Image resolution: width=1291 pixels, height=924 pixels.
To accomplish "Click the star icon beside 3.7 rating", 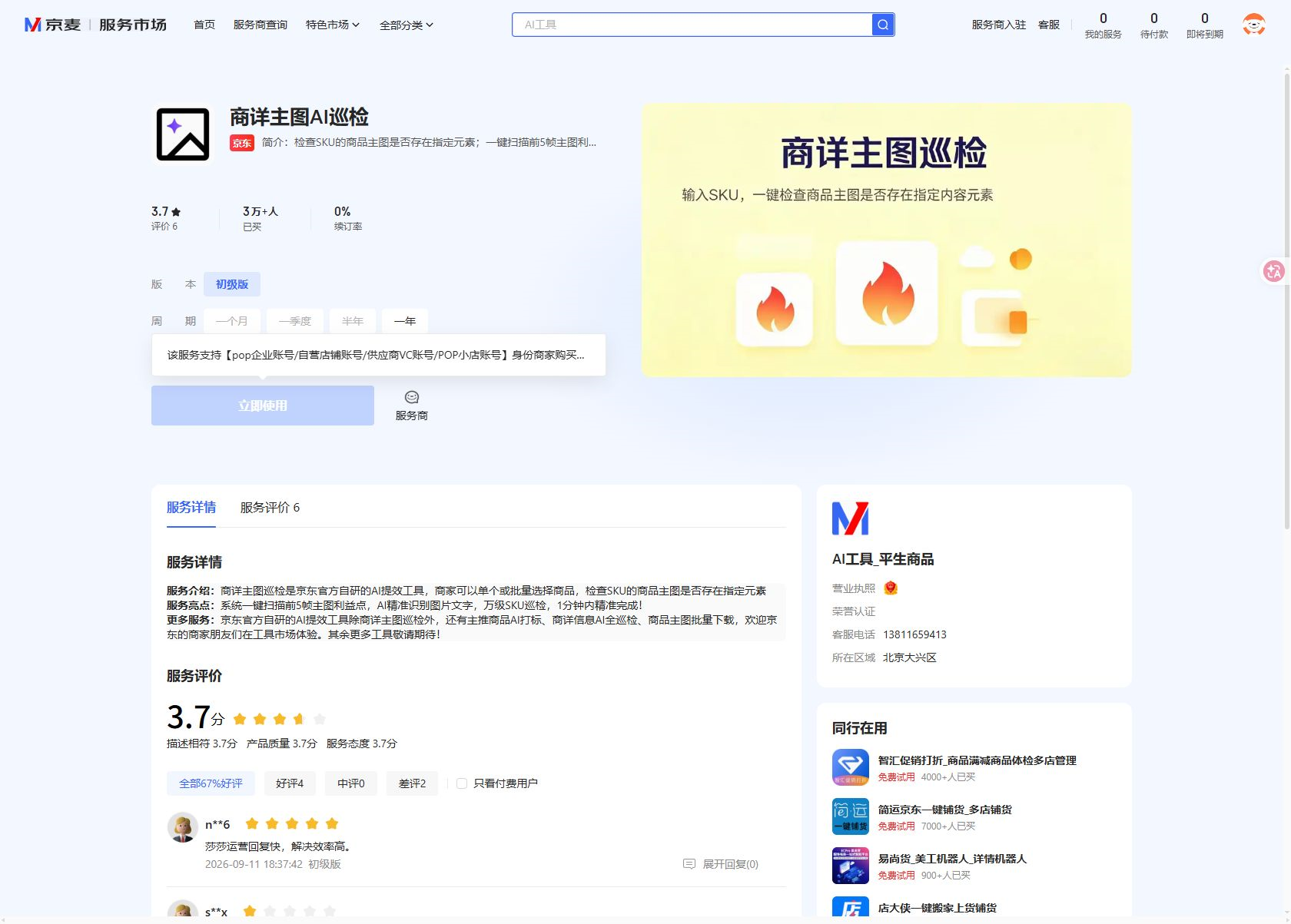I will coord(176,212).
